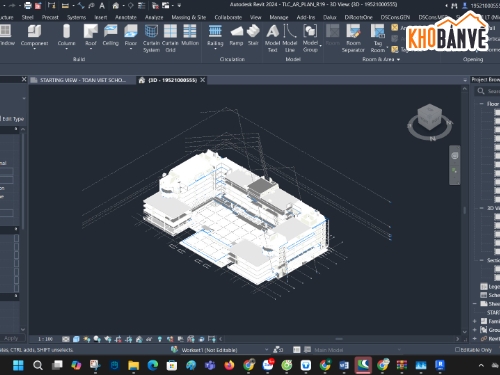Select the Mullion tool
This screenshot has width=500, height=375.
[190, 35]
